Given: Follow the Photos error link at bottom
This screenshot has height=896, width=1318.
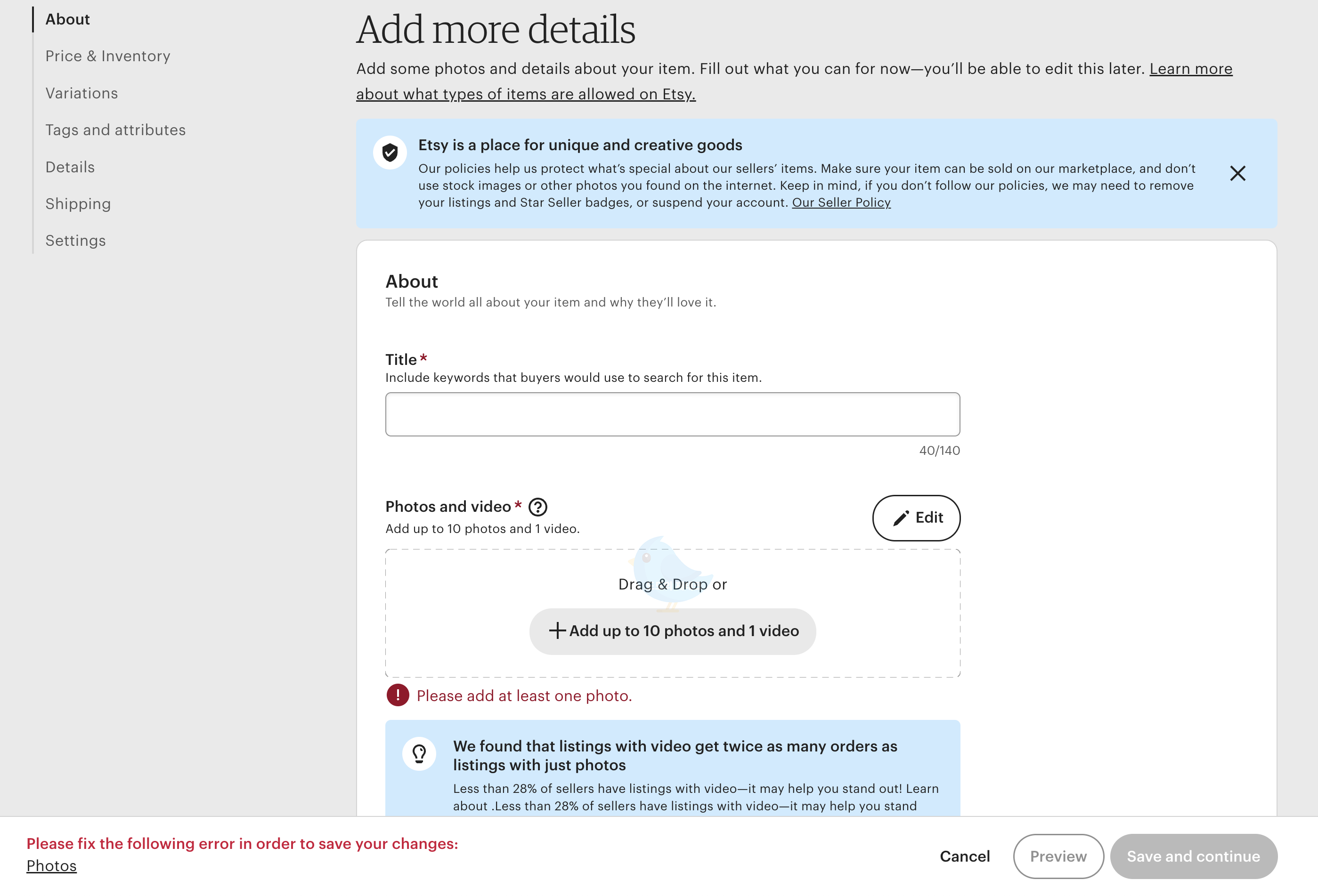Looking at the screenshot, I should [x=52, y=866].
